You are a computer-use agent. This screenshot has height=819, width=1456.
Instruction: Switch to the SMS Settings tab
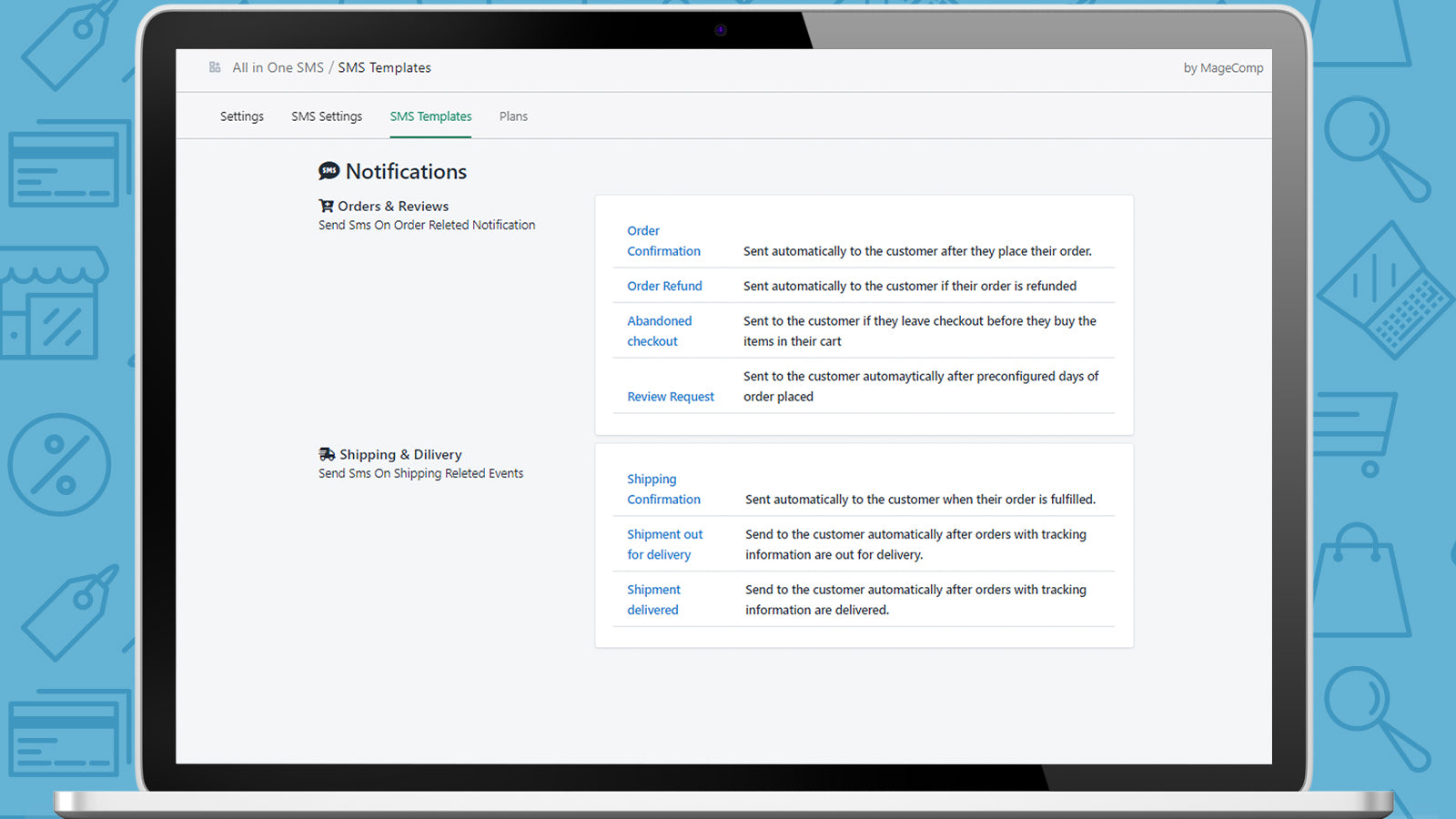tap(327, 116)
